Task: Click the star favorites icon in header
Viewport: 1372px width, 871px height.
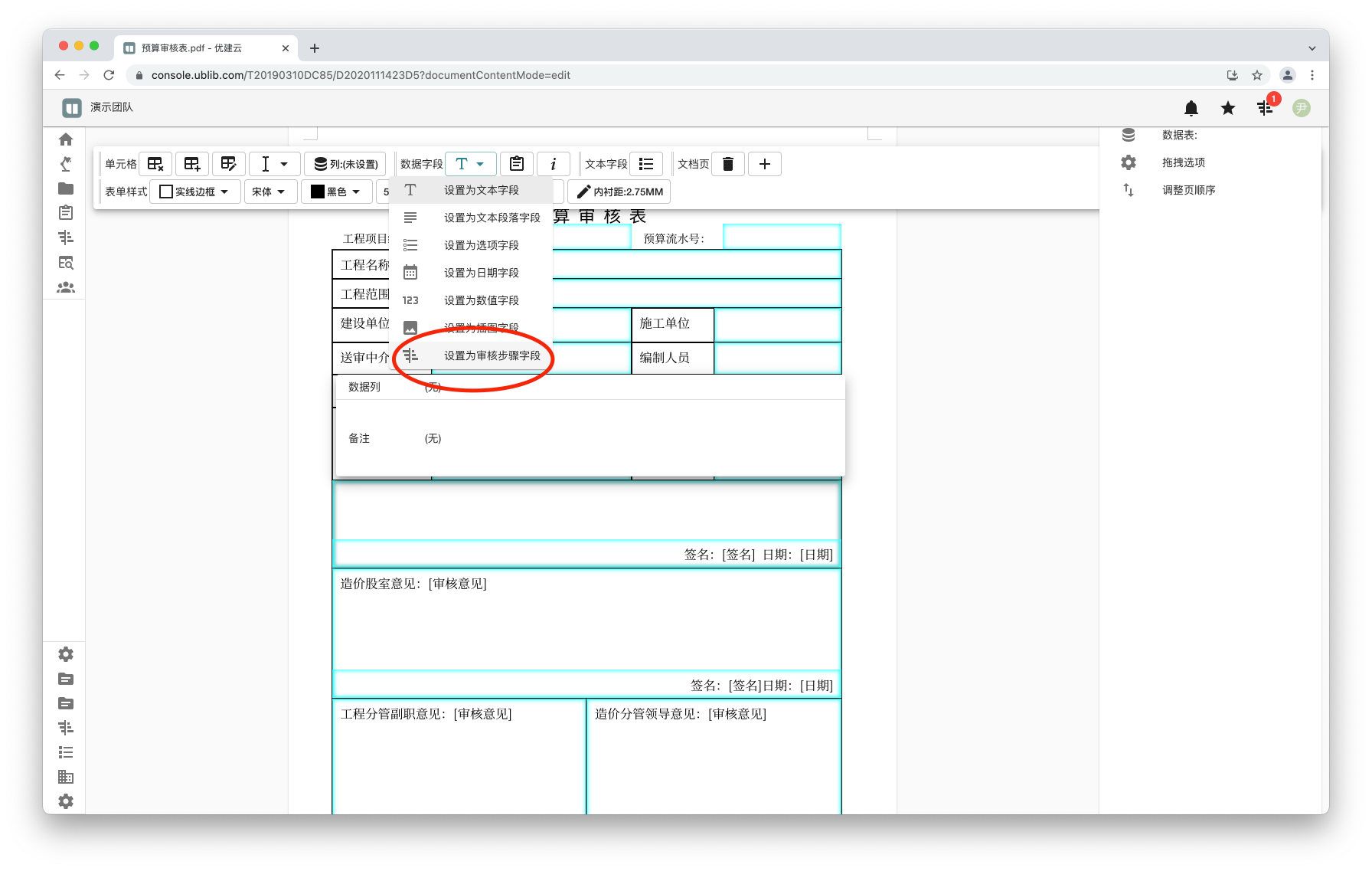Action: coord(1228,108)
